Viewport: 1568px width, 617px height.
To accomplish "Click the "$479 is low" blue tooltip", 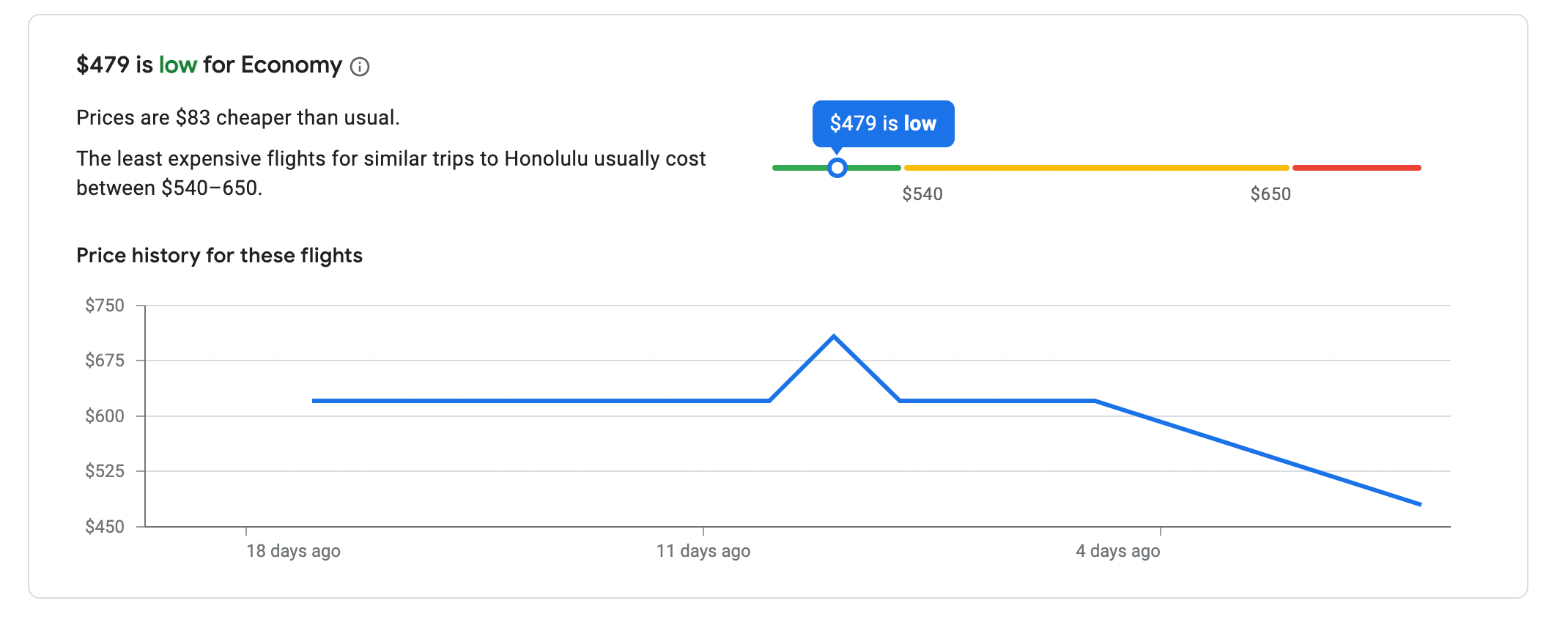I will coord(883,123).
